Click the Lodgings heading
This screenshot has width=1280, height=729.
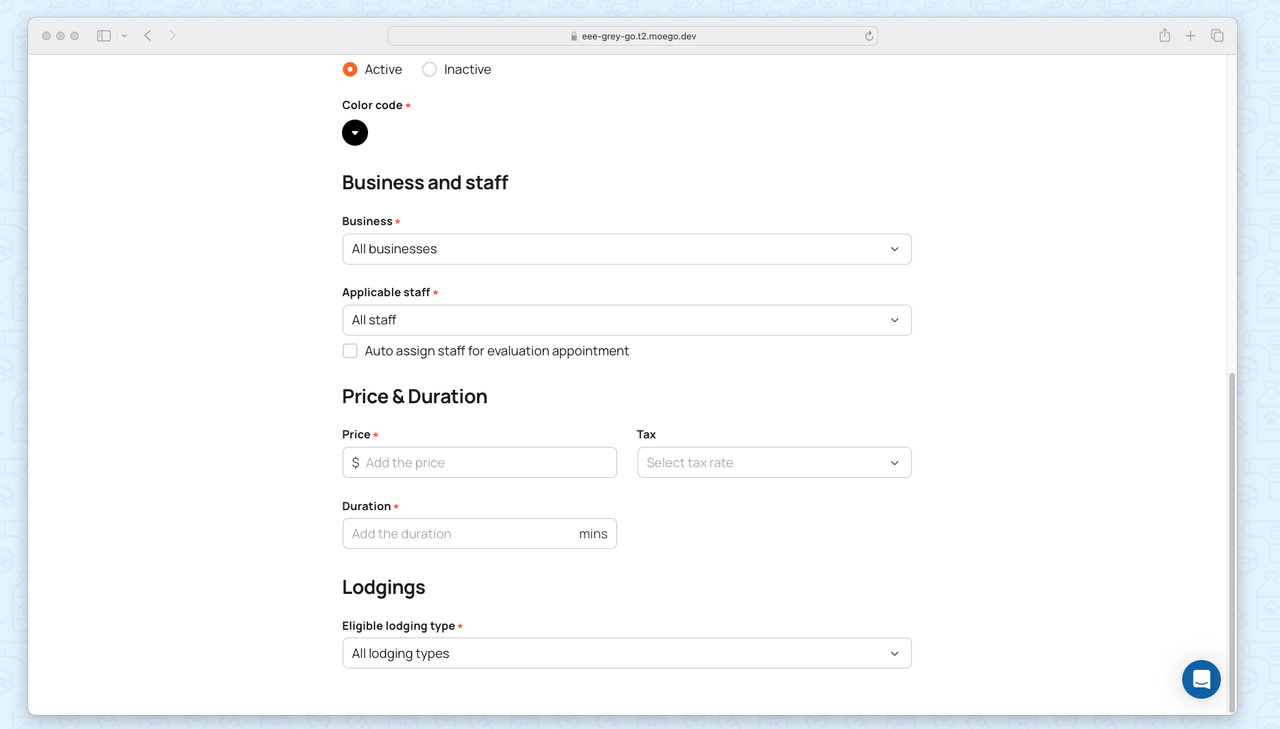pos(384,587)
